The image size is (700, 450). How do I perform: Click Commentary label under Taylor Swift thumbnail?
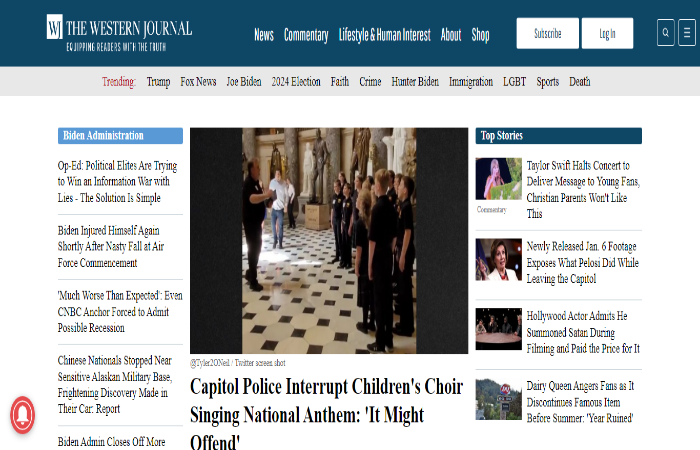pos(492,210)
